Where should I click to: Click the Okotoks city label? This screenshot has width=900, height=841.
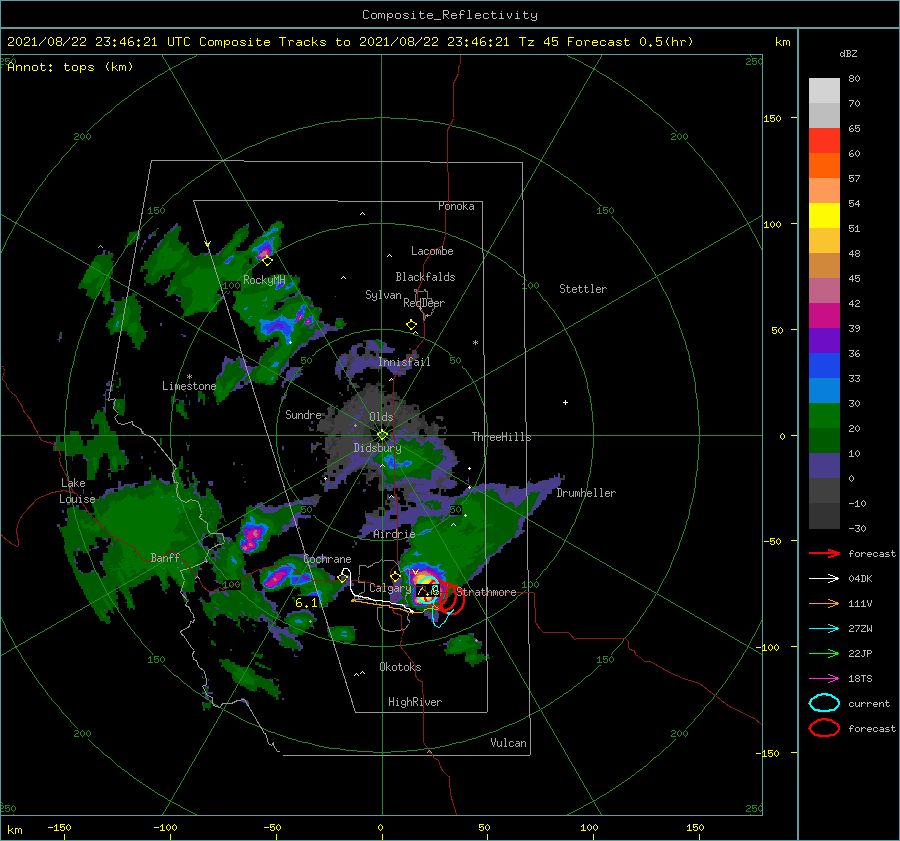coord(400,667)
